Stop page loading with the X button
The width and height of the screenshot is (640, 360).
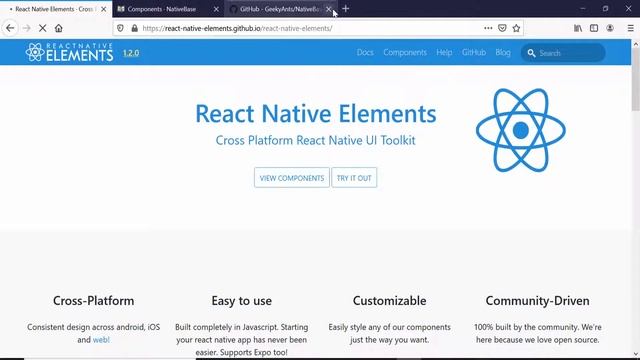tap(42, 28)
